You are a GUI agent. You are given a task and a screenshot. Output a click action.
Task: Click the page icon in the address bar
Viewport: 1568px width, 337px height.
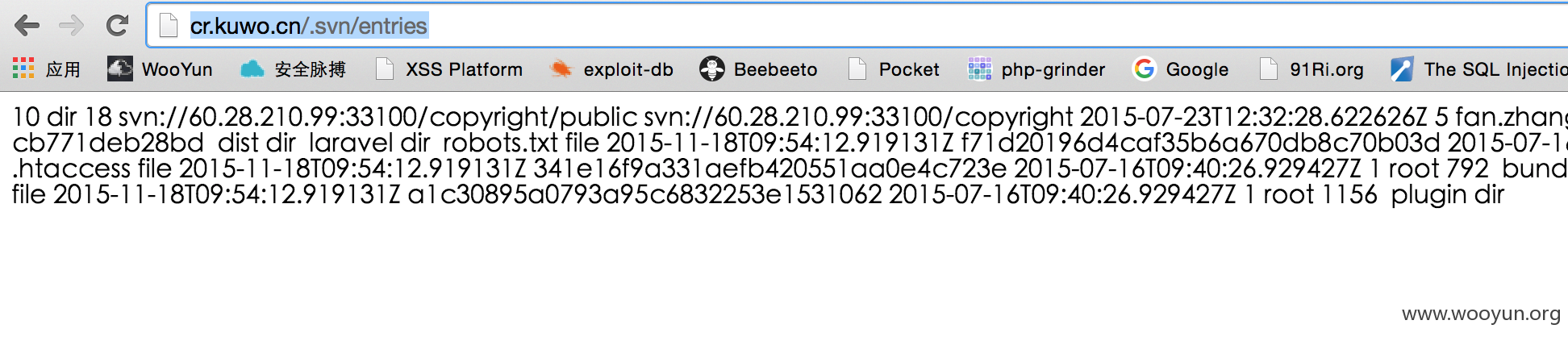[169, 26]
